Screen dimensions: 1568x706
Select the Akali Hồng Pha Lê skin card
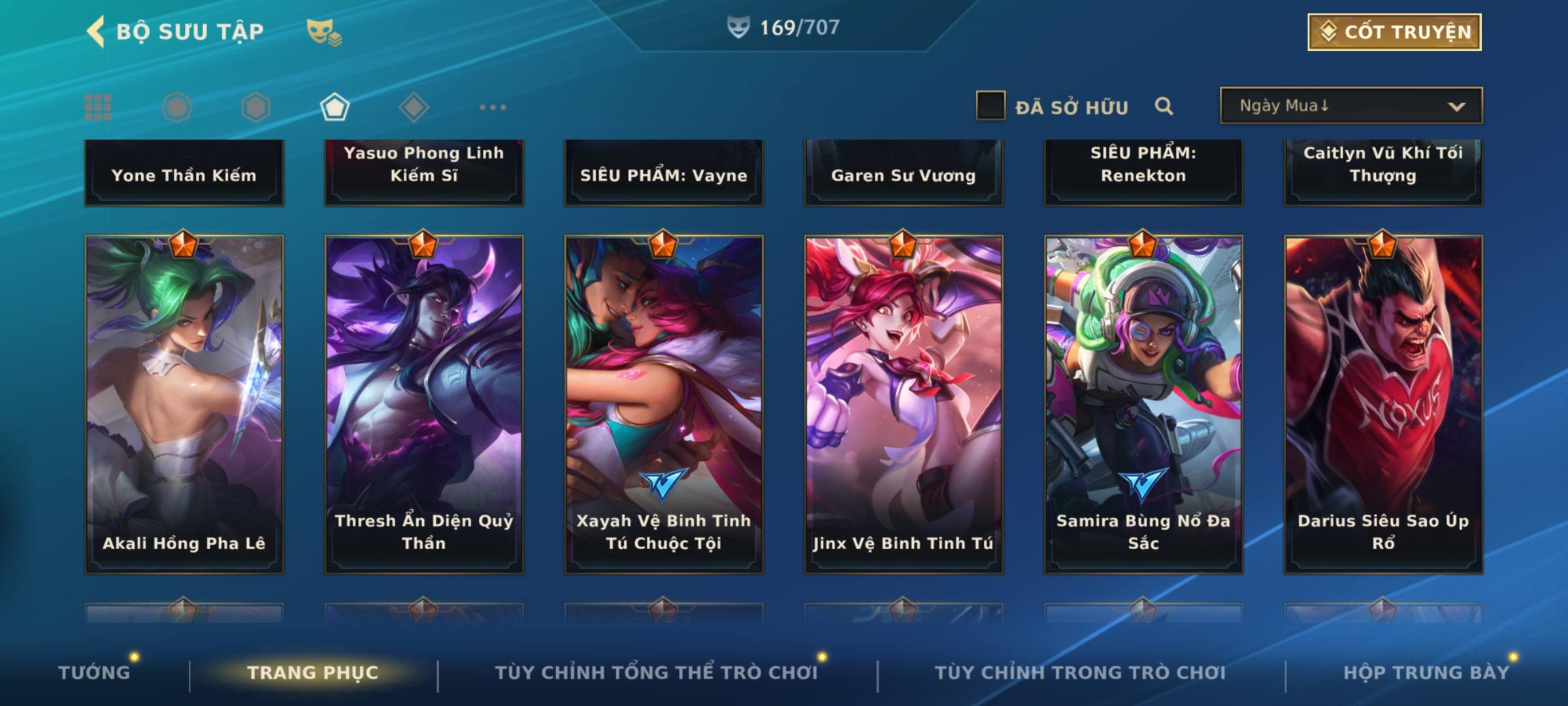(x=184, y=405)
